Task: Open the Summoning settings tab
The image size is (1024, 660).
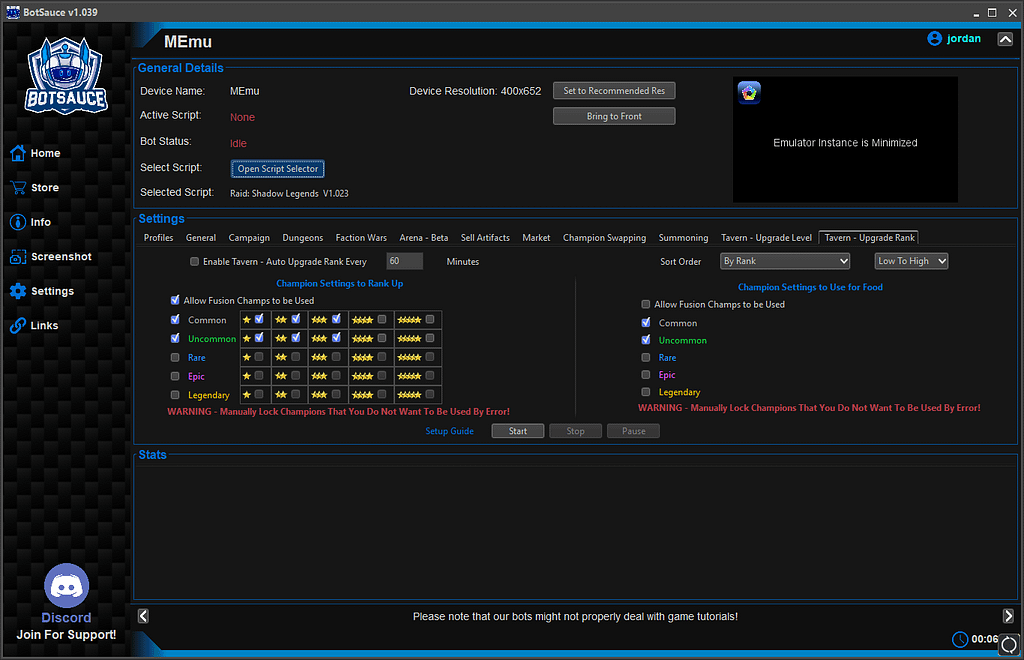Action: pos(682,237)
